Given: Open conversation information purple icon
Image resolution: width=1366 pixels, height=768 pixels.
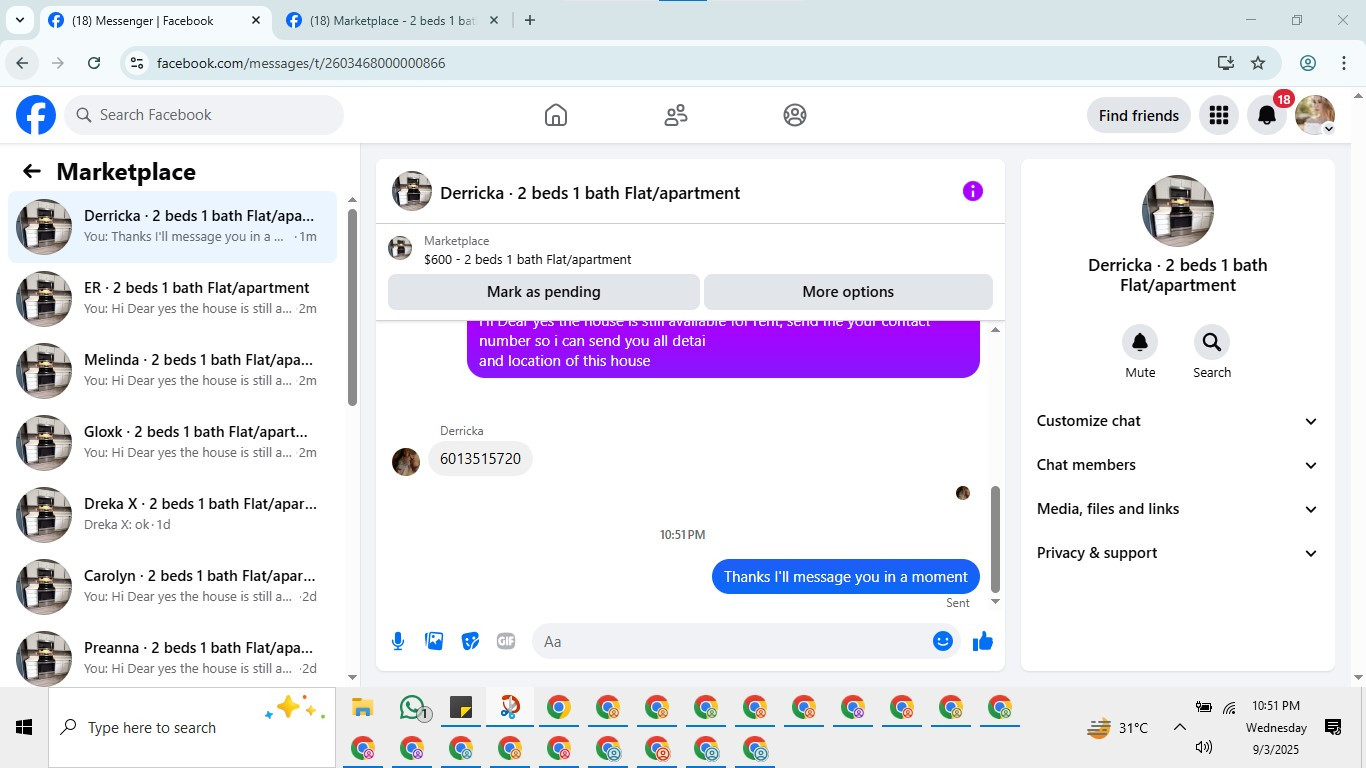Looking at the screenshot, I should click(x=973, y=191).
